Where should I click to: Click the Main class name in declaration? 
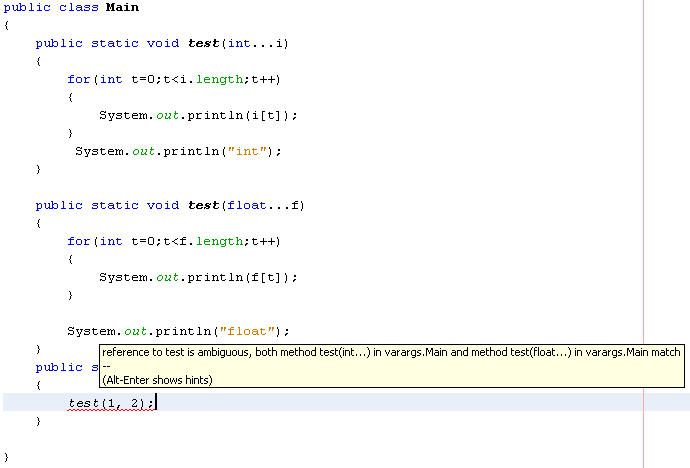click(122, 7)
